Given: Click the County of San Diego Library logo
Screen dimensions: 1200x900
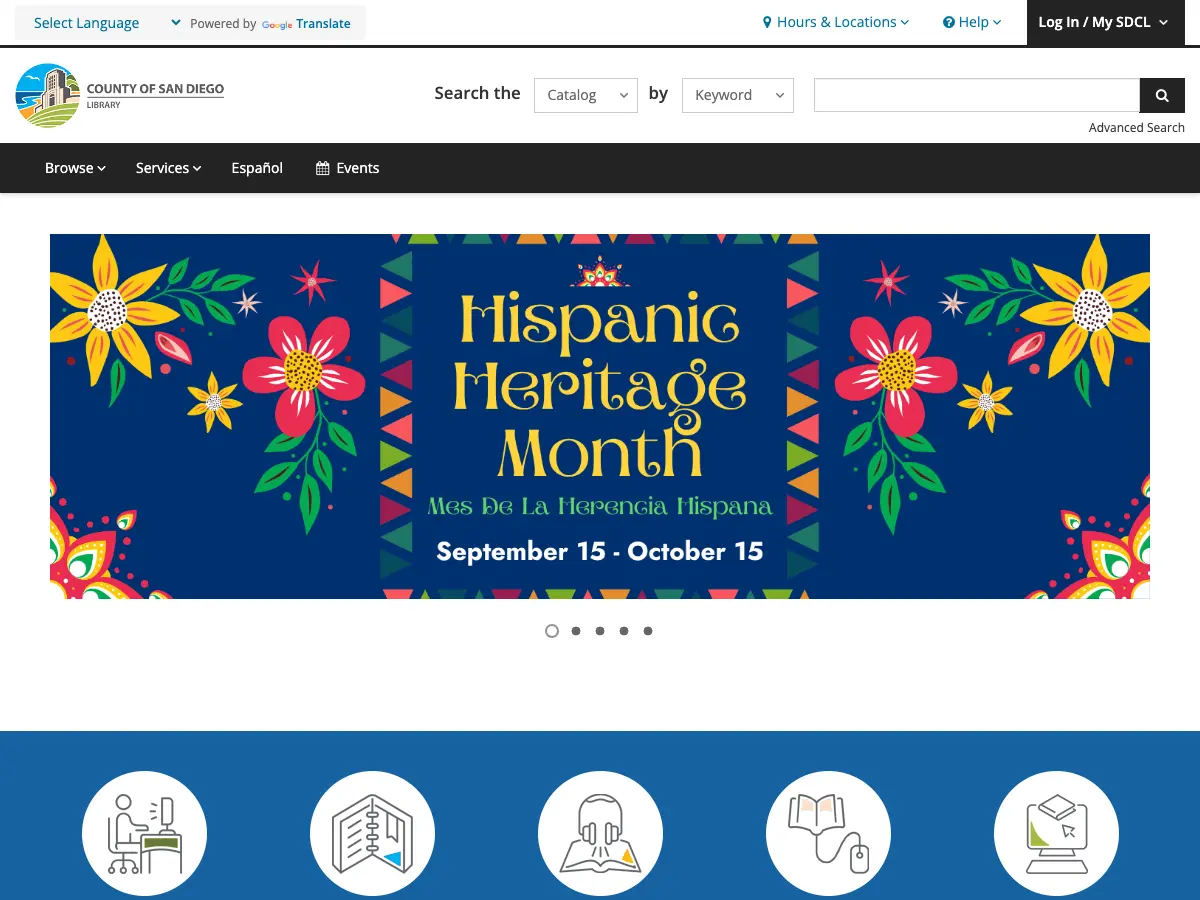Looking at the screenshot, I should (x=120, y=96).
